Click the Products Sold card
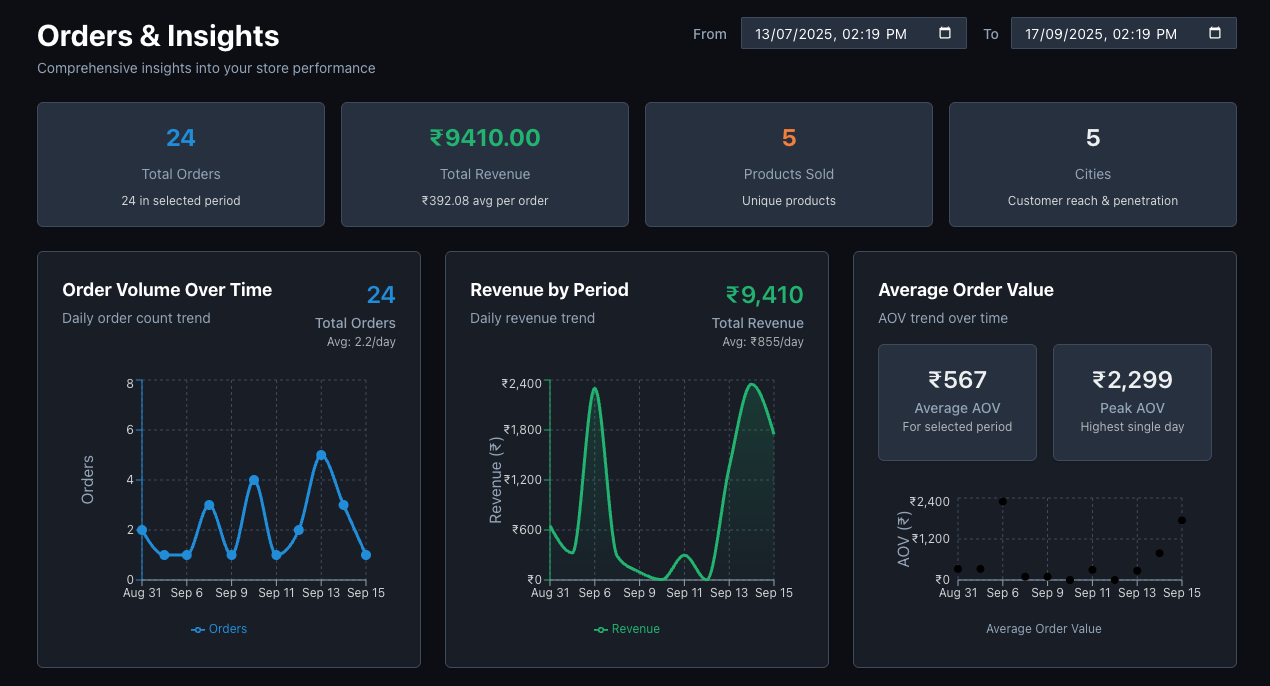The image size is (1270, 686). tap(788, 164)
